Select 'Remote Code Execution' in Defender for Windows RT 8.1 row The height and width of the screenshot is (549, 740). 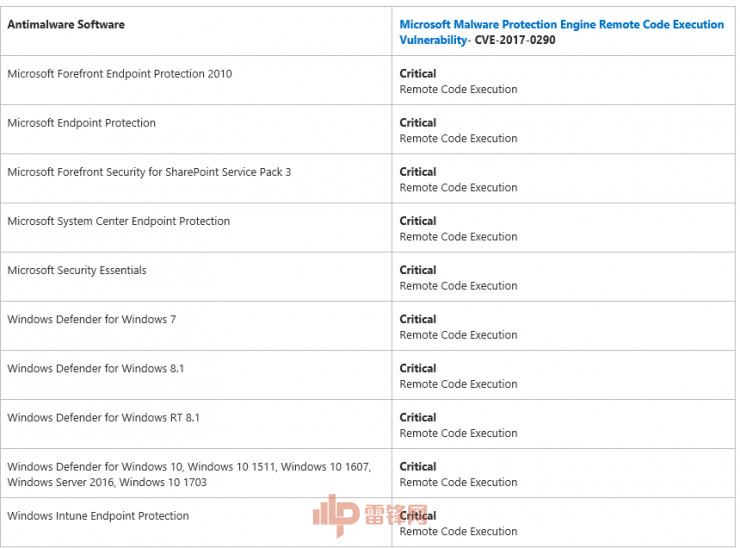pos(458,433)
